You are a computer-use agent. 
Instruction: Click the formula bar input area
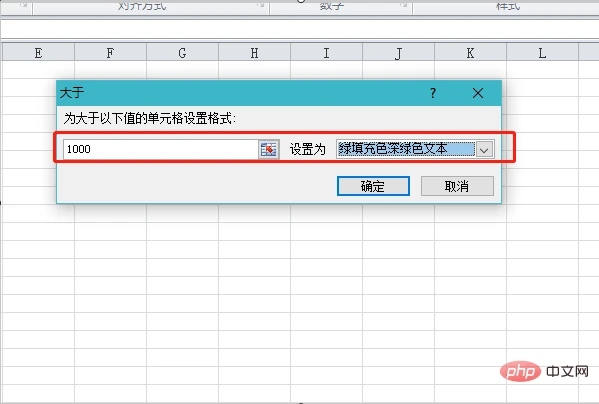pyautogui.click(x=300, y=29)
